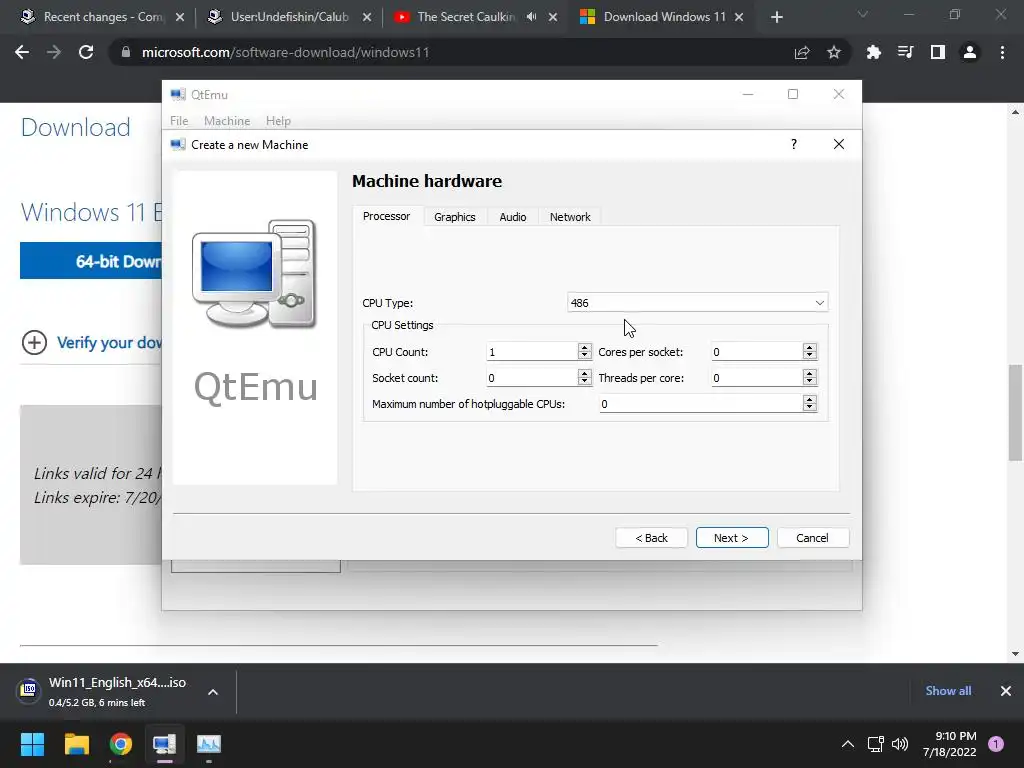Open a new Chrome tab

point(776,17)
